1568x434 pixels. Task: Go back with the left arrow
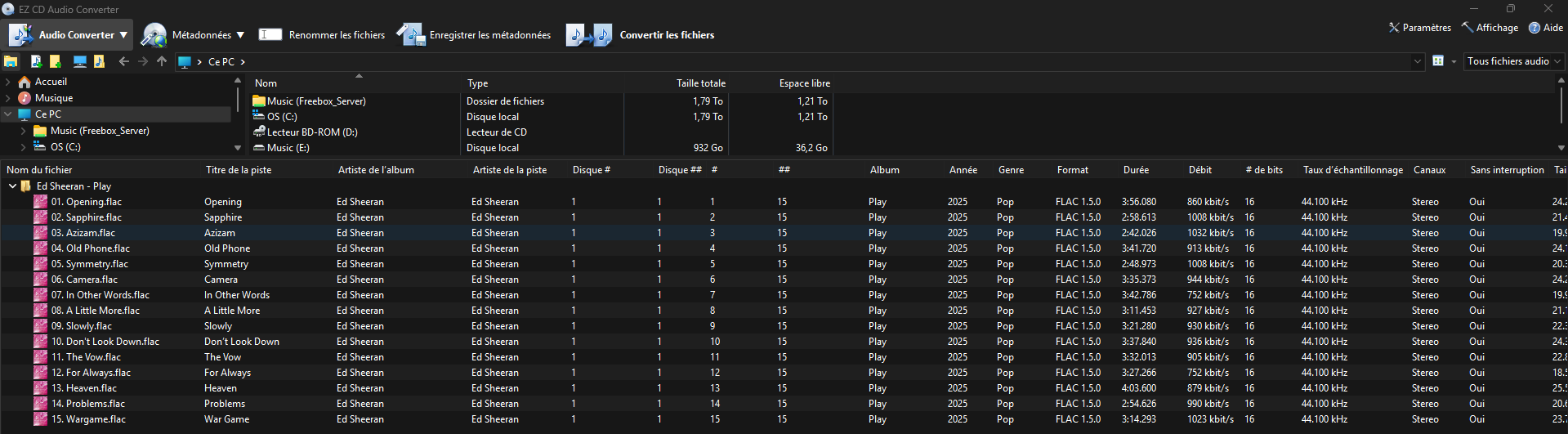click(x=123, y=61)
